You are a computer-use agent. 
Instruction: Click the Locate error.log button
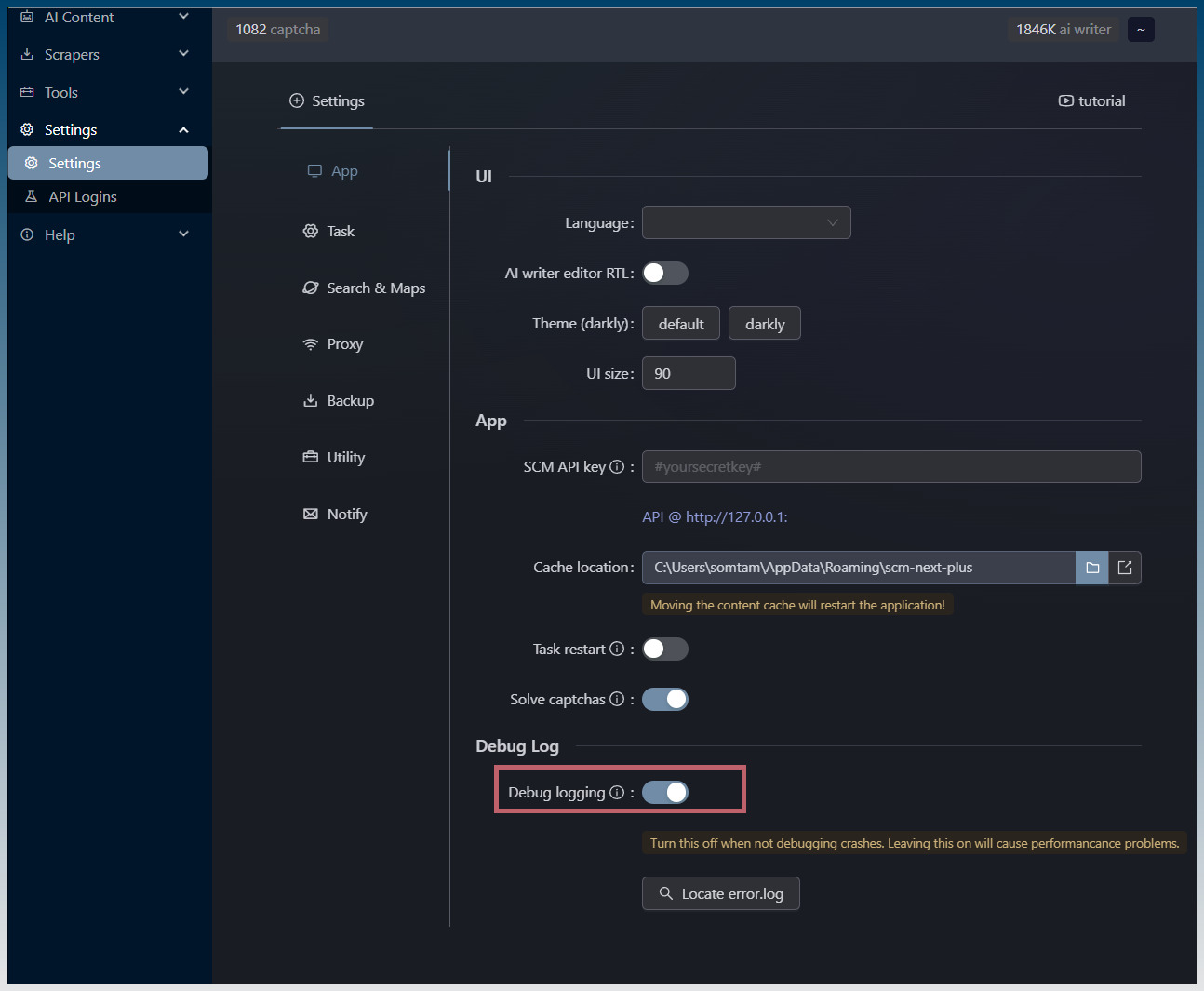coord(720,894)
